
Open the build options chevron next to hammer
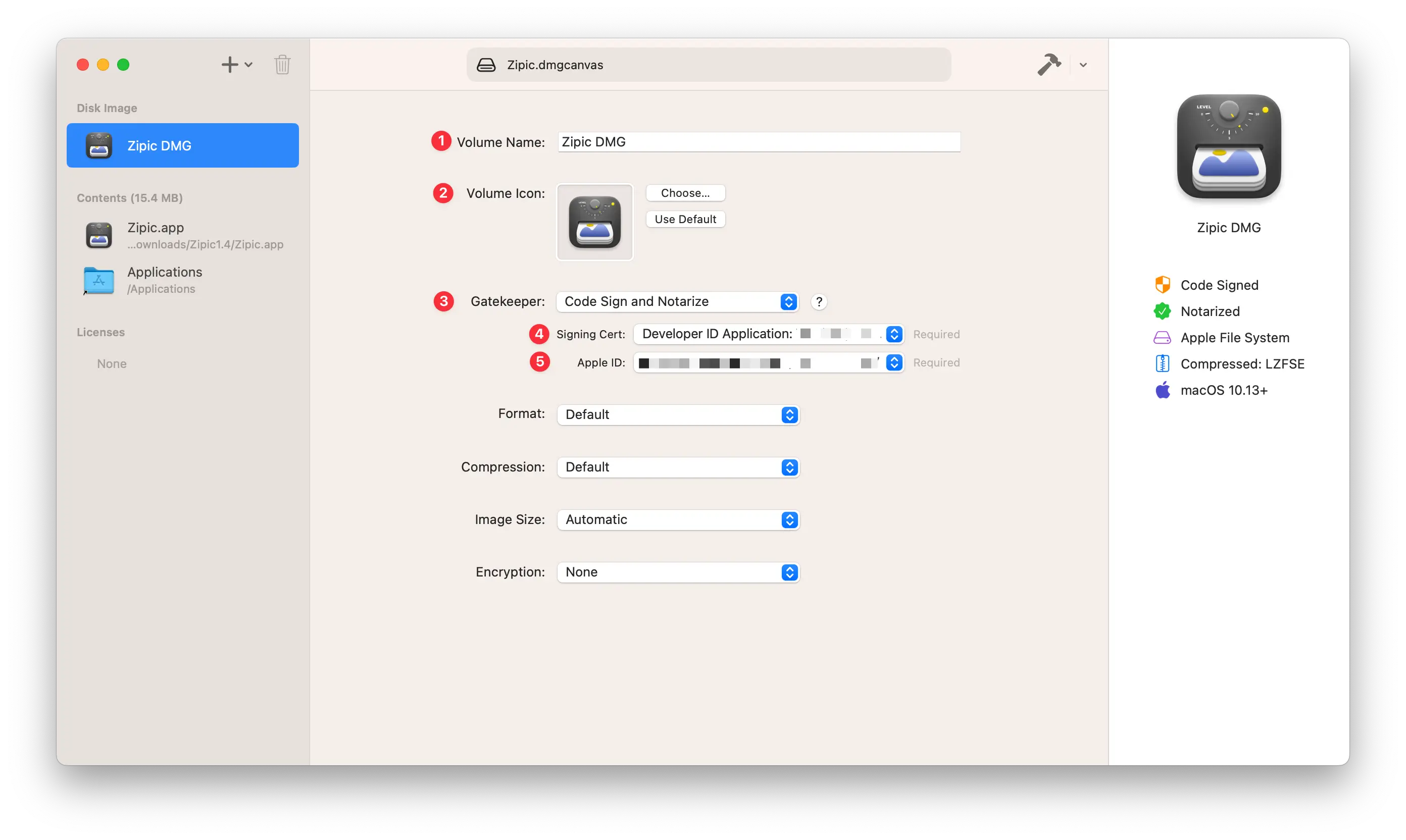pos(1083,65)
